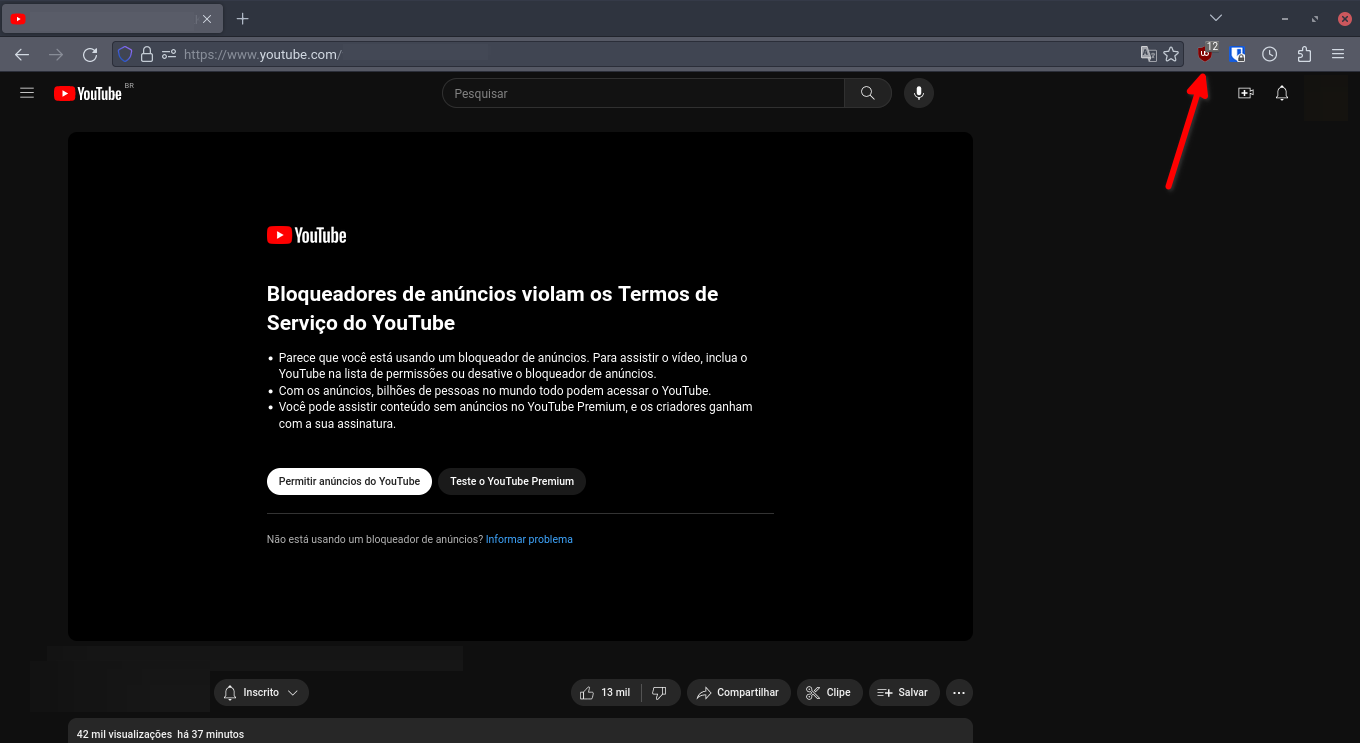Reload the current page
Viewport: 1360px width, 743px height.
(90, 54)
